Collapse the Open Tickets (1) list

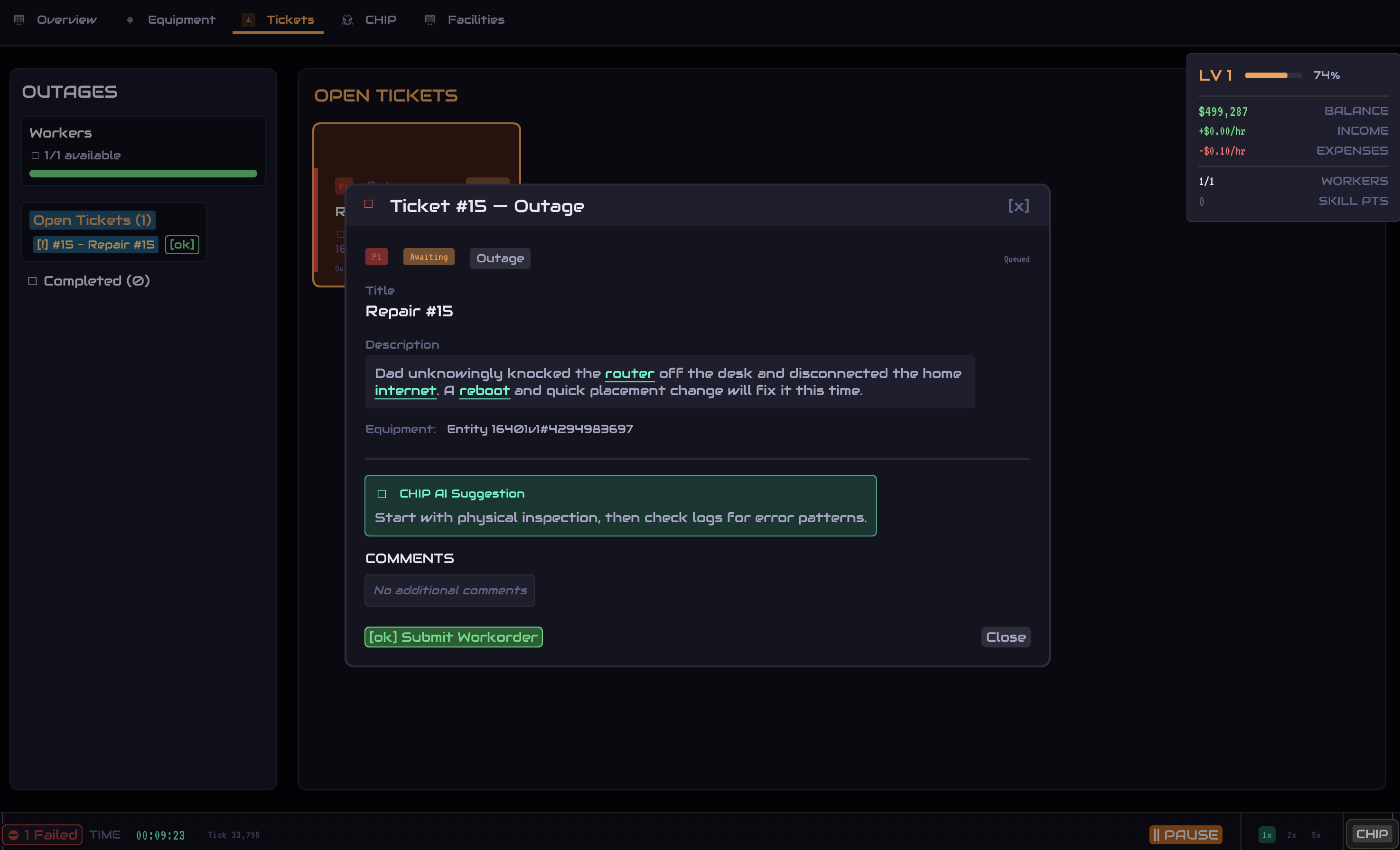(92, 220)
